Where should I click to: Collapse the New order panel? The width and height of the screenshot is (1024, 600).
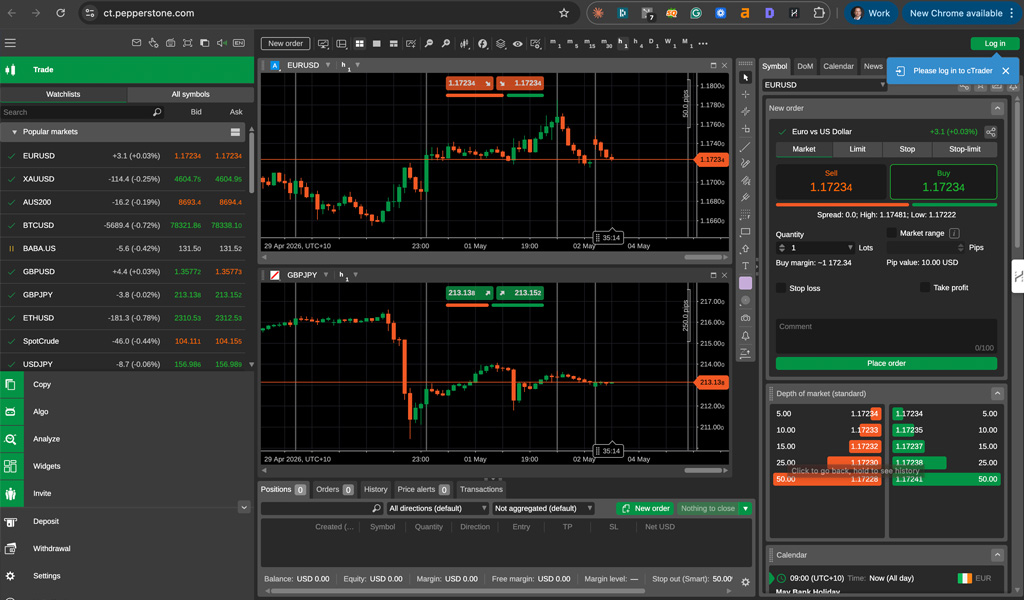[x=997, y=108]
